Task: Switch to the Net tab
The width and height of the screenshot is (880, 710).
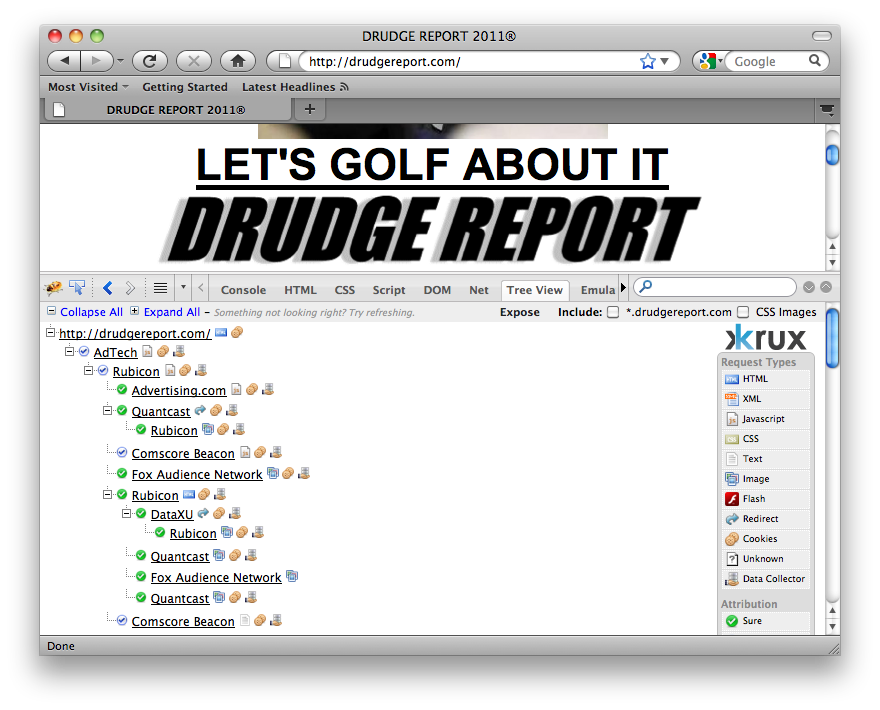Action: pyautogui.click(x=479, y=290)
